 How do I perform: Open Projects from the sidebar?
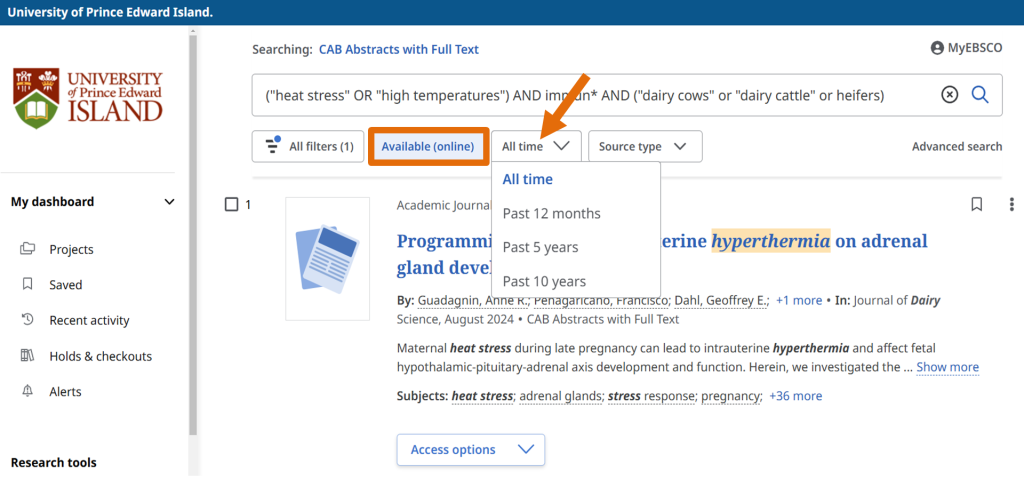(71, 250)
